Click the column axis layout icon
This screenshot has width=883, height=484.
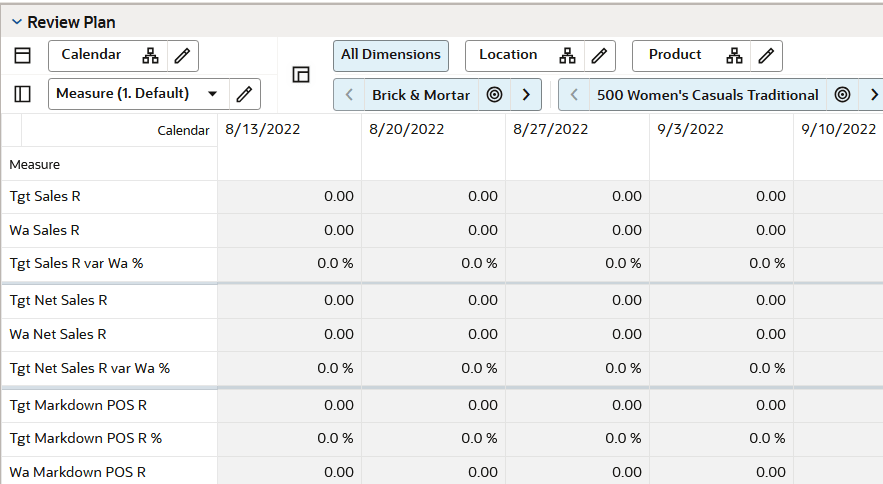(x=22, y=56)
